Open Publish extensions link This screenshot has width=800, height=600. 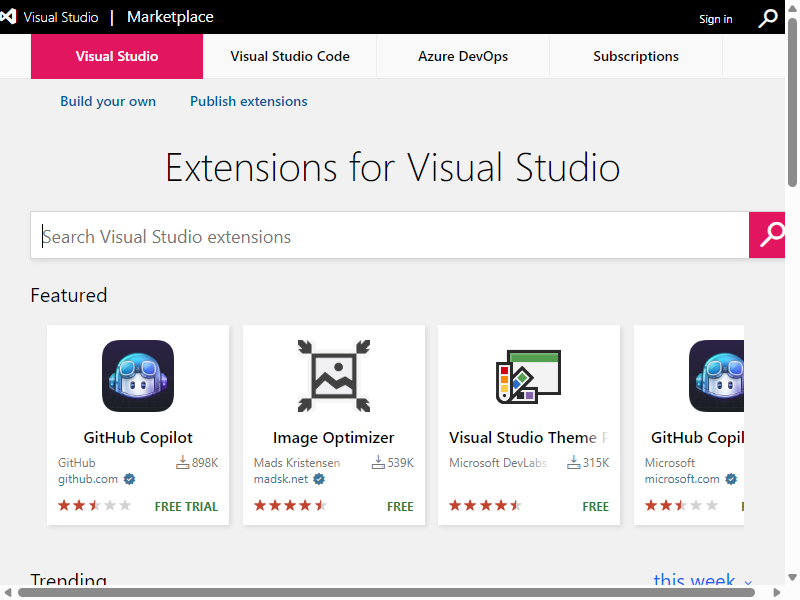(248, 102)
